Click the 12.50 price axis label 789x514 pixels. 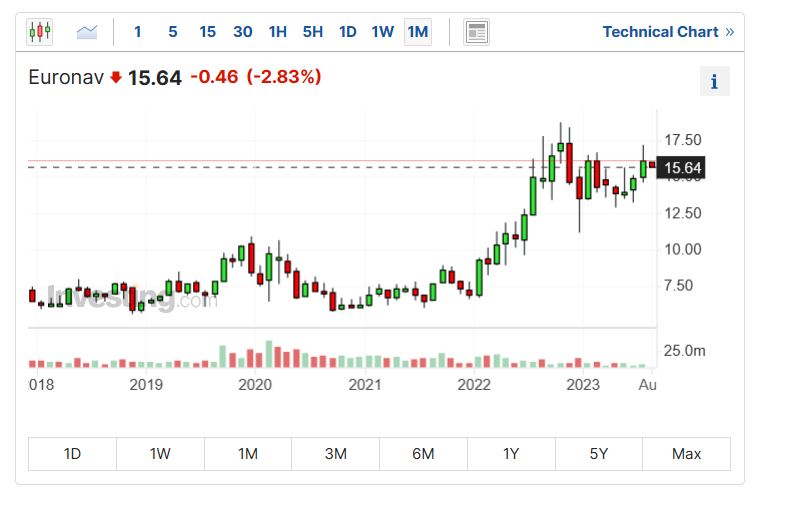[683, 213]
